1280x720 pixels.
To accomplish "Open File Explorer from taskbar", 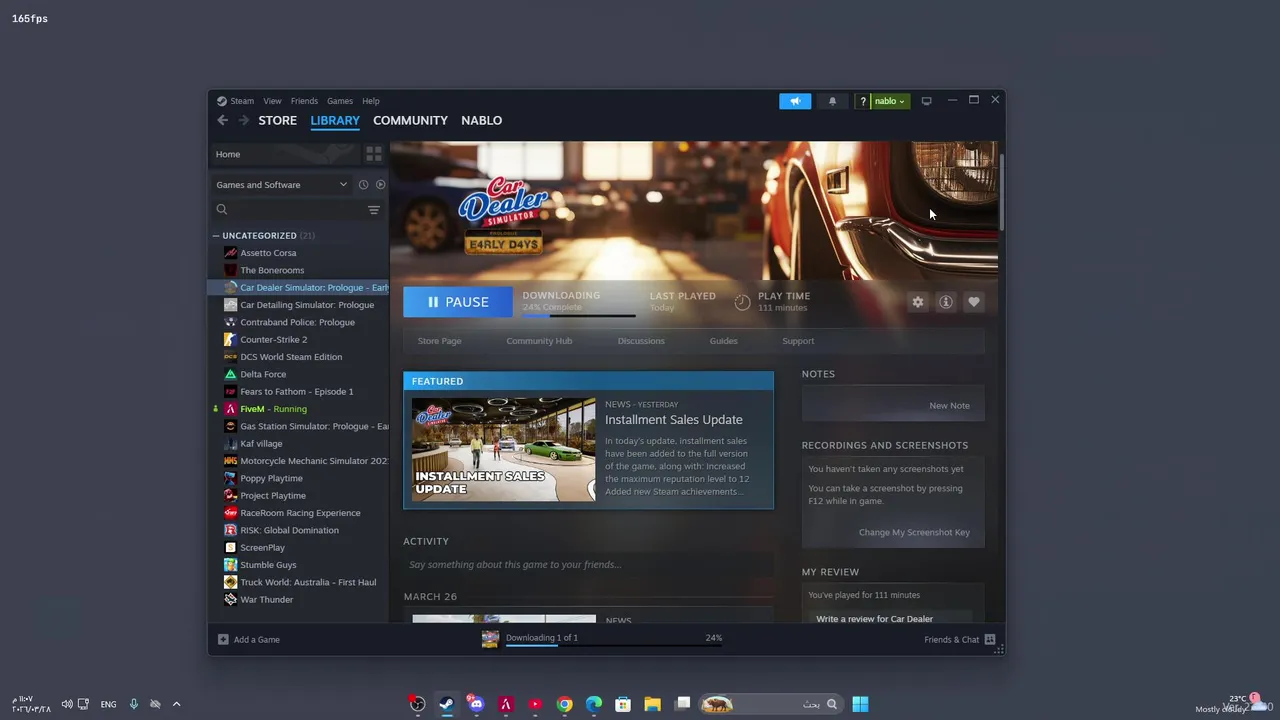I will 652,704.
